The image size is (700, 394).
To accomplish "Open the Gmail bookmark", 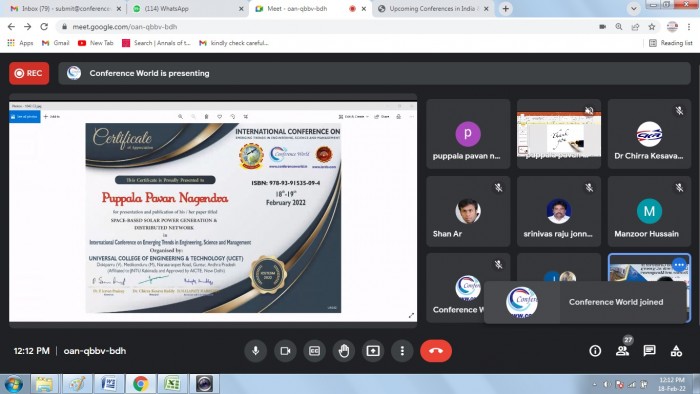I will tap(55, 43).
